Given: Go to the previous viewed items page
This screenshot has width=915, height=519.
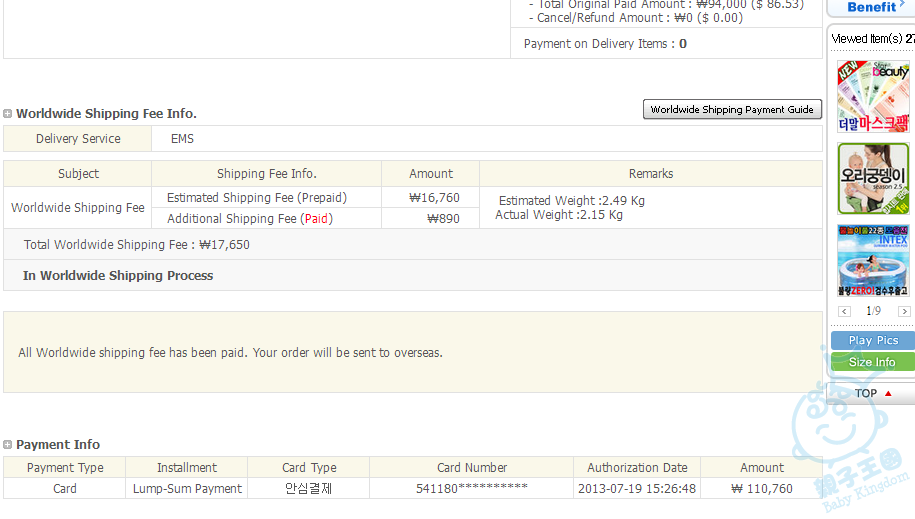Looking at the screenshot, I should coord(844,311).
